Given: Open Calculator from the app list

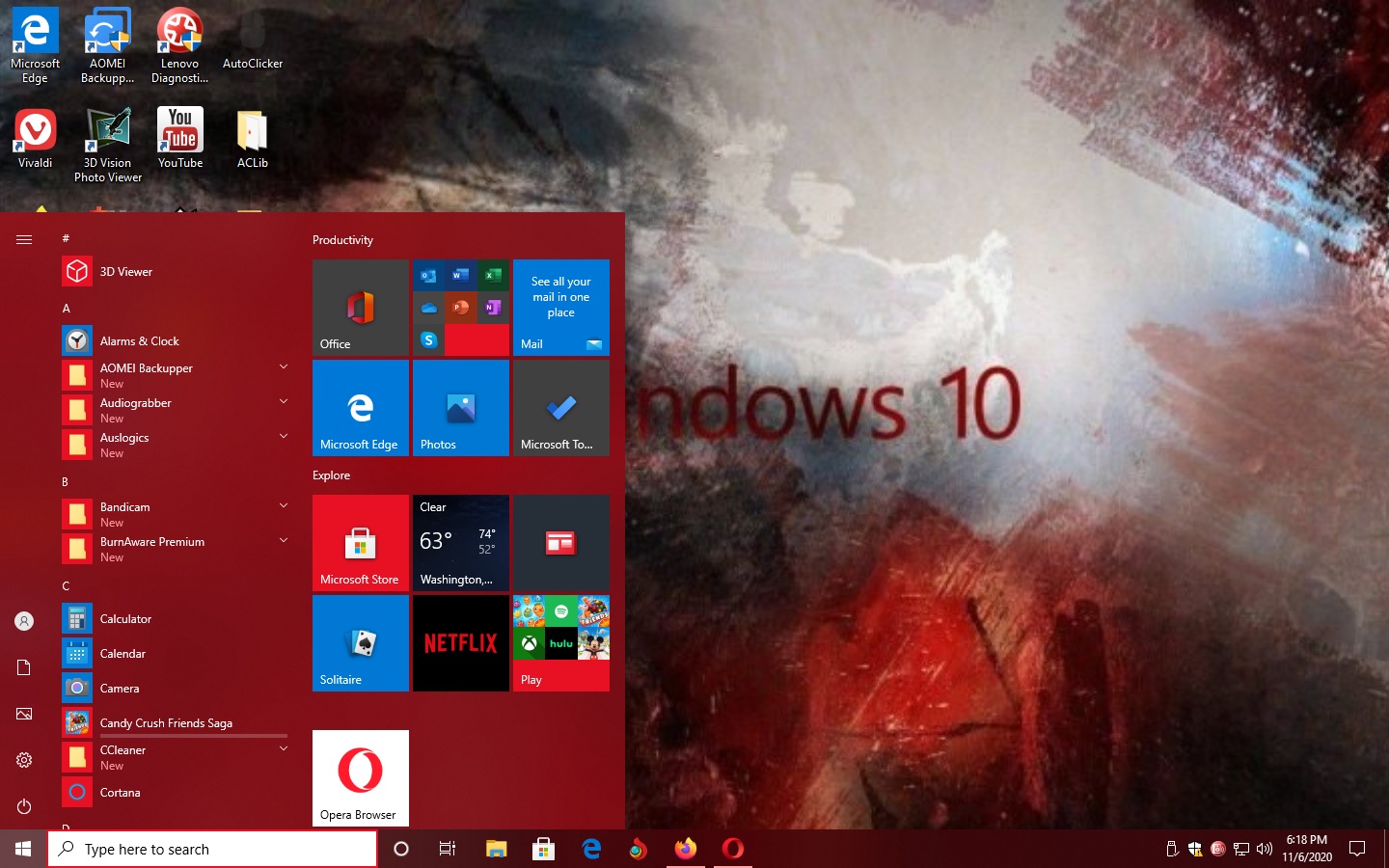Looking at the screenshot, I should tap(174, 619).
